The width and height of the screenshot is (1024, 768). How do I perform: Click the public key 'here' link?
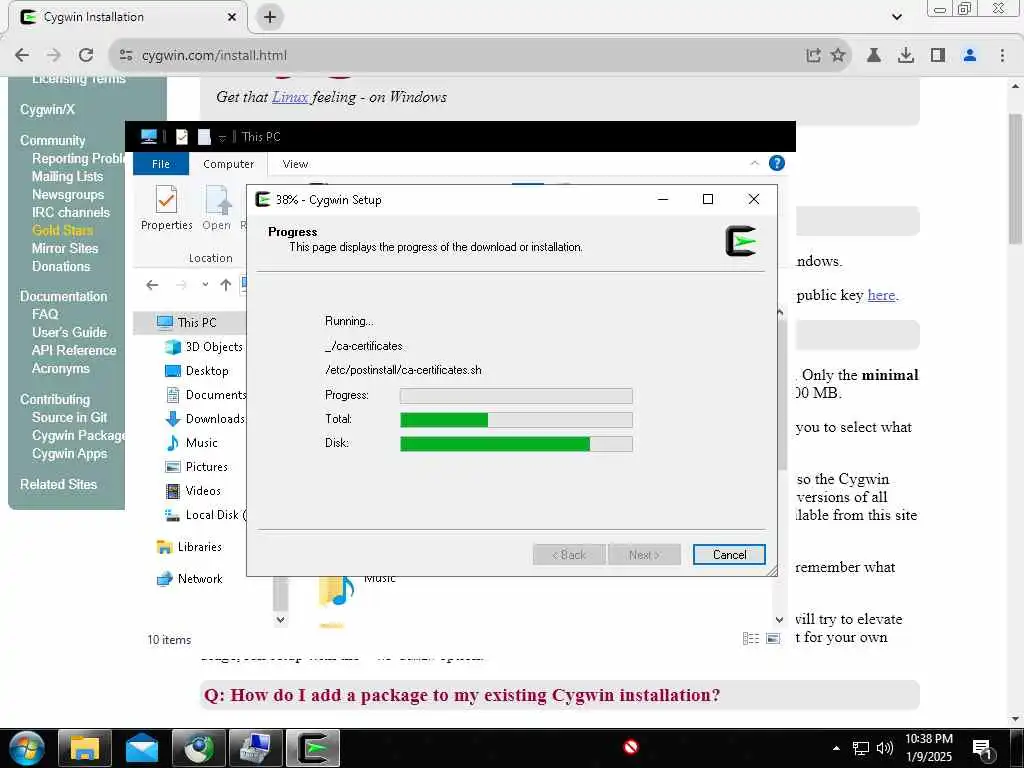click(881, 295)
